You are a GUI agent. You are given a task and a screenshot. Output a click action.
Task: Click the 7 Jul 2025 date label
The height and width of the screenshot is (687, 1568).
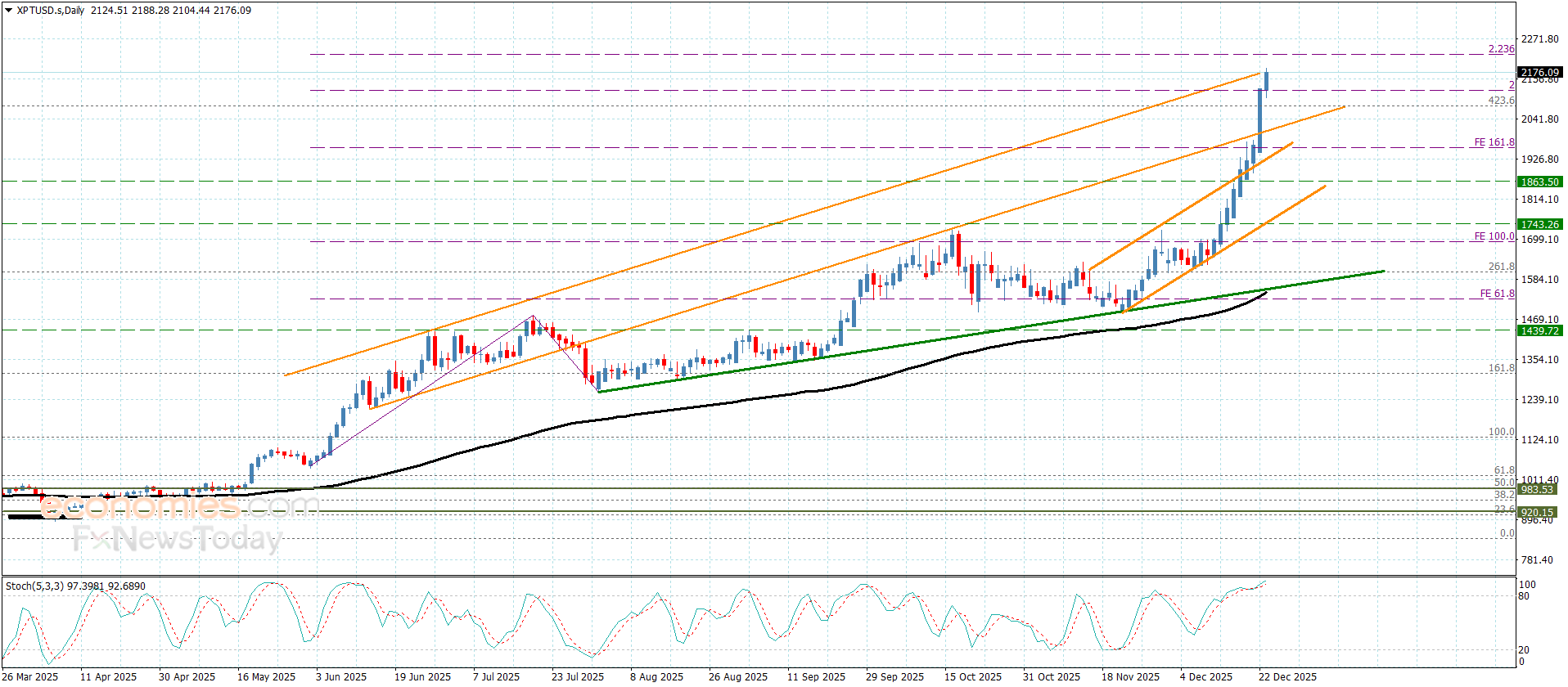(497, 676)
